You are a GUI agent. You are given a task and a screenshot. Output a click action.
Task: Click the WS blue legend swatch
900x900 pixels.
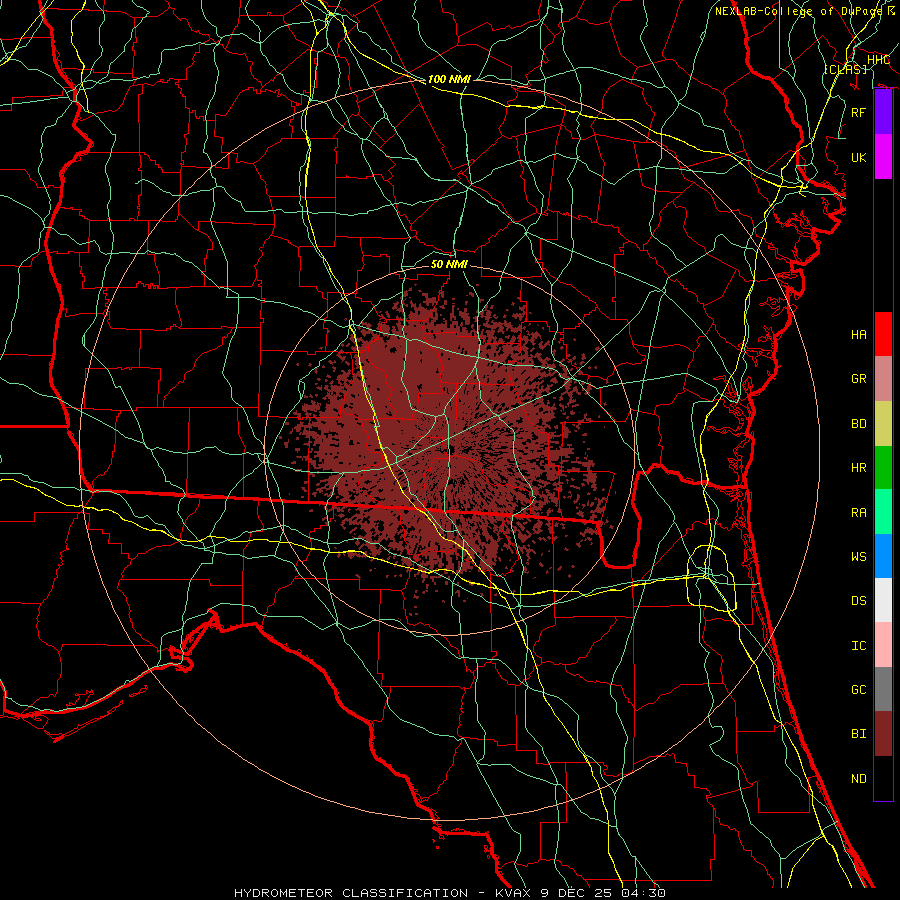(883, 556)
